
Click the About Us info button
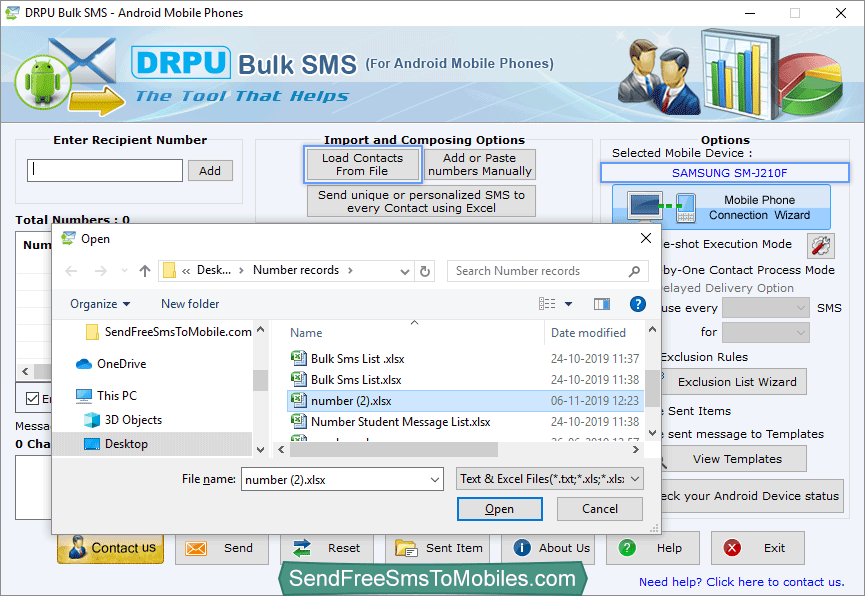[548, 548]
